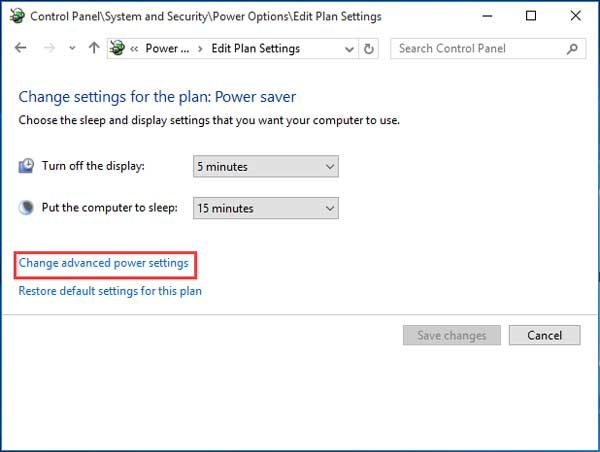
Task: Click the Forward navigation arrow
Action: tap(47, 48)
